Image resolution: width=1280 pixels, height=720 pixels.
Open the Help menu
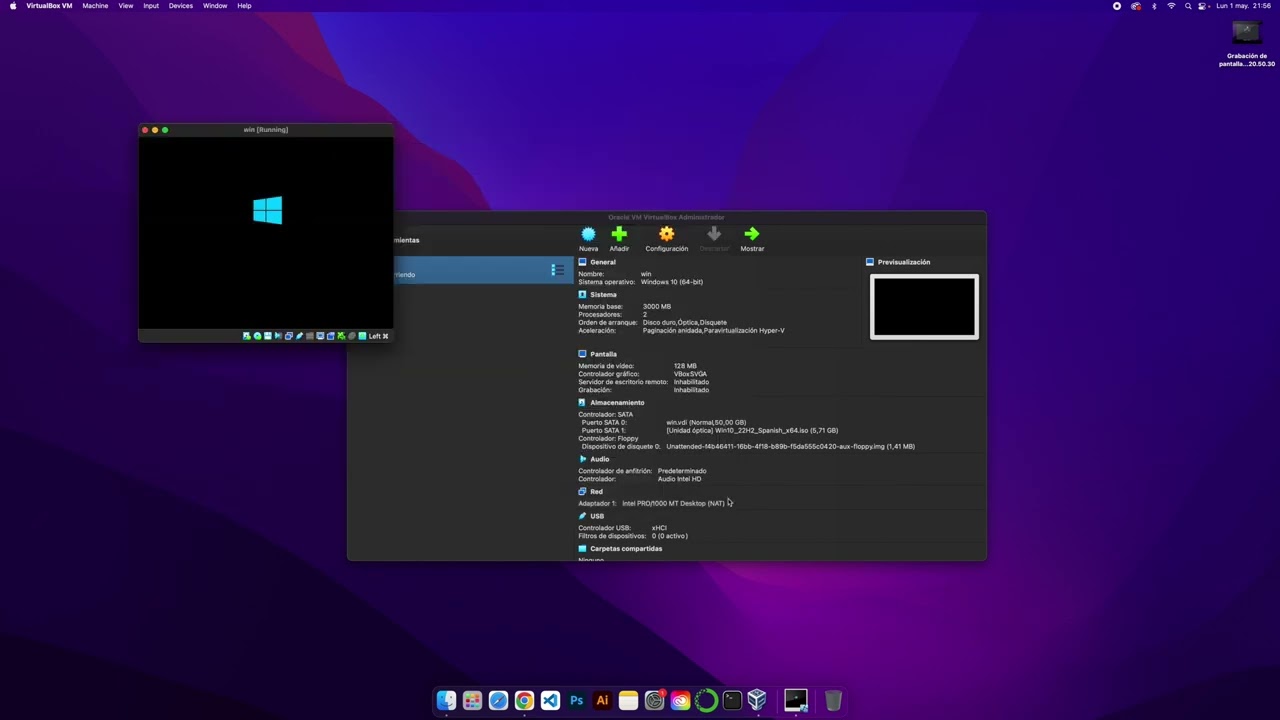tap(244, 6)
